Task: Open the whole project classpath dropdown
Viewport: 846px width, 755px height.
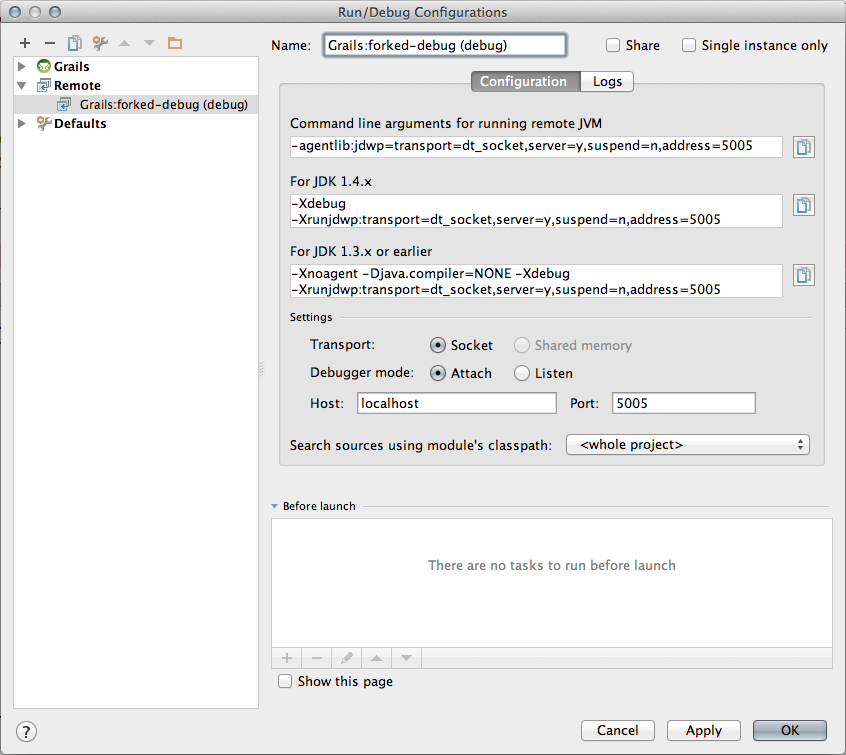Action: [687, 444]
